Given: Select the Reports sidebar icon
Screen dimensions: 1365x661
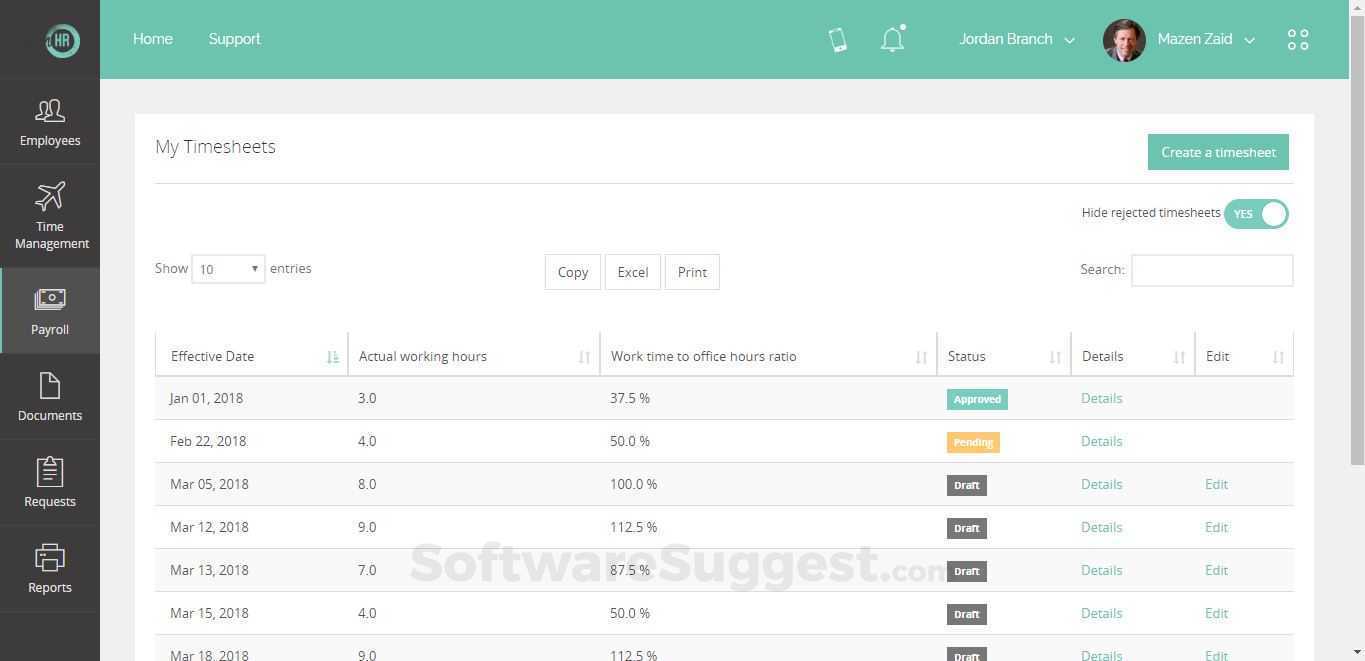Looking at the screenshot, I should [49, 569].
